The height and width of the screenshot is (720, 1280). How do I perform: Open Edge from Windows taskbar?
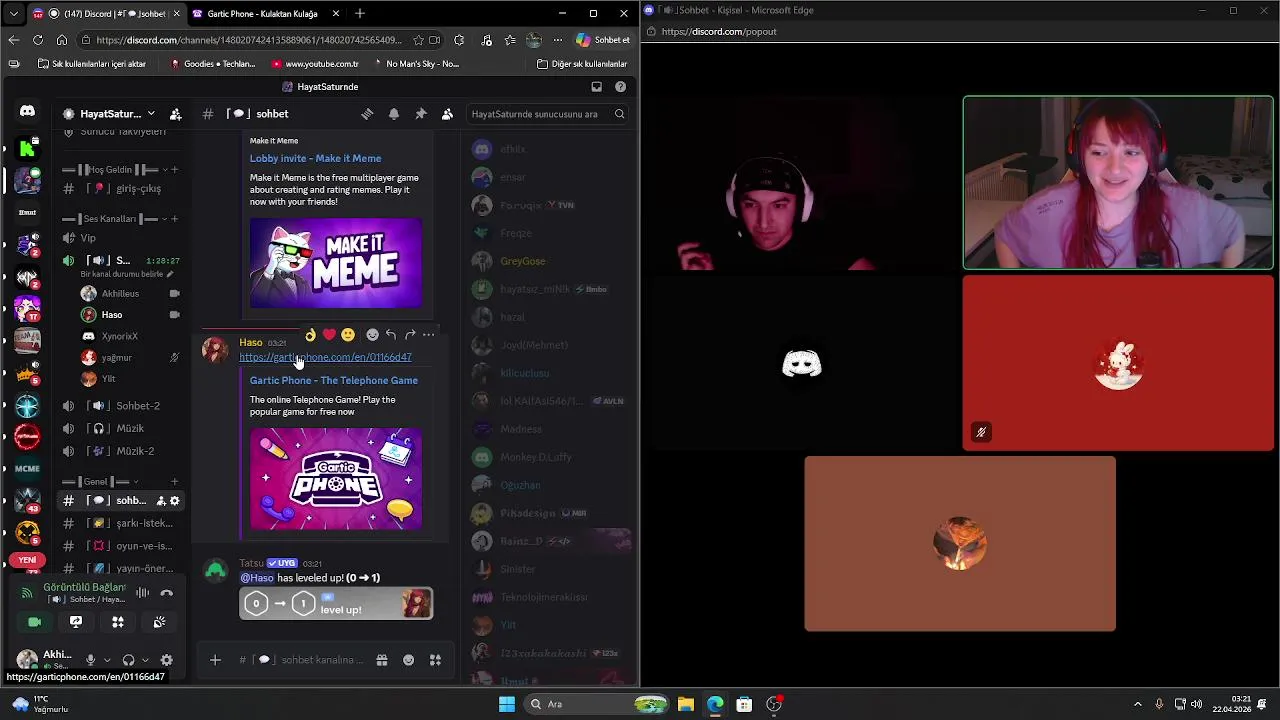point(715,704)
